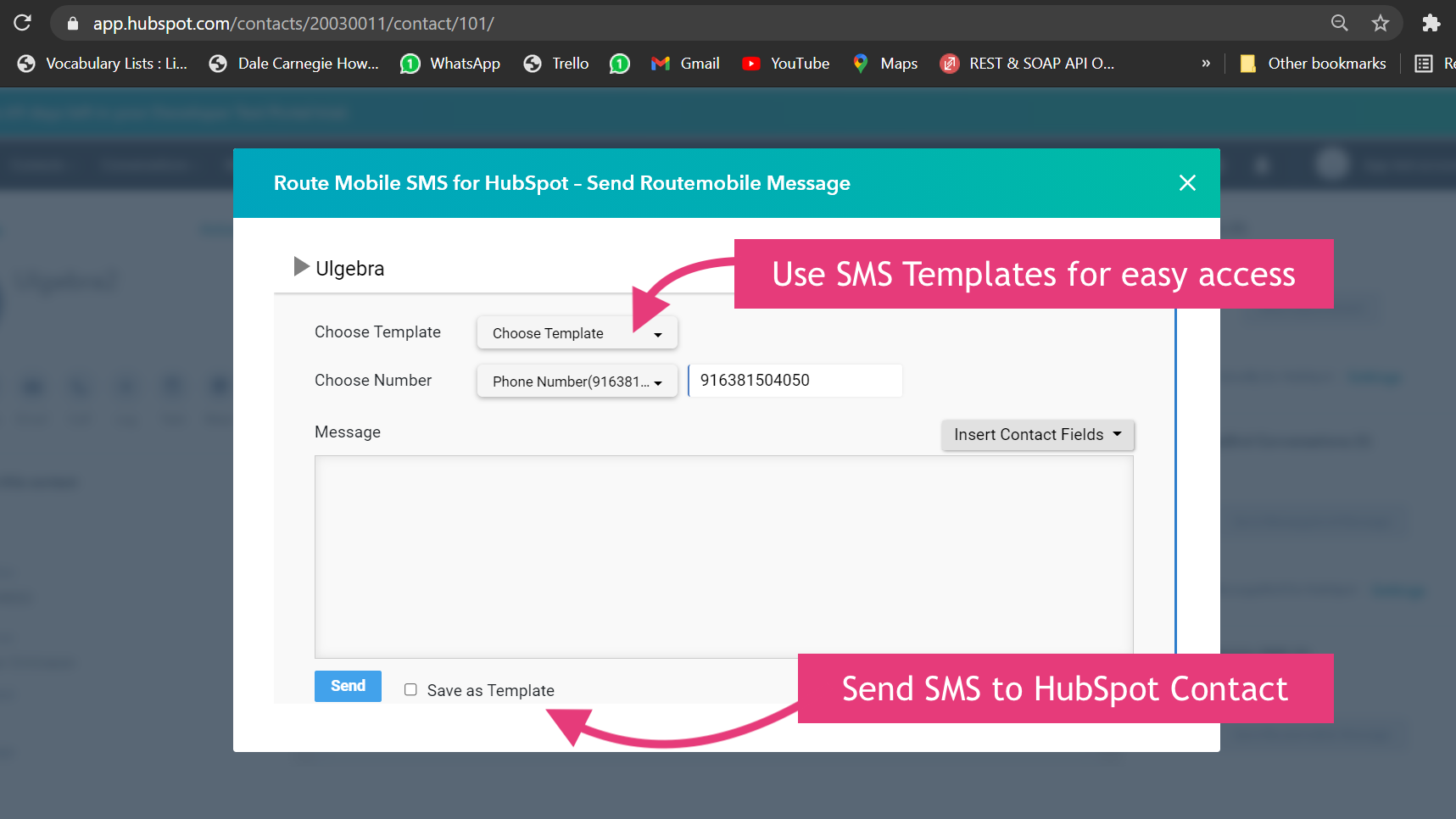
Task: Enable the Save as Template checkbox
Action: (x=410, y=689)
